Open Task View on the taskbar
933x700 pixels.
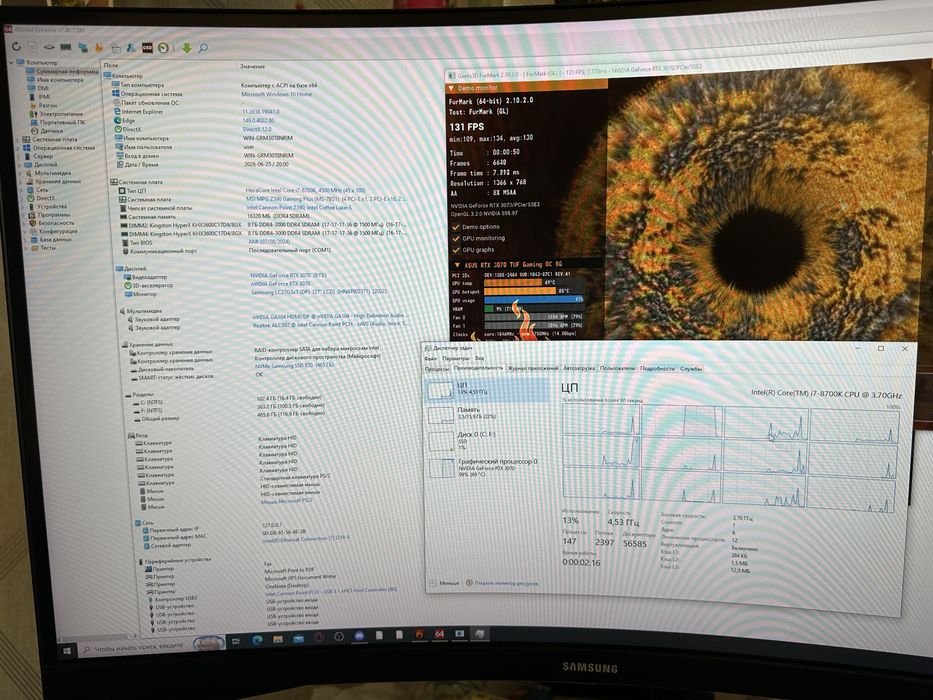coord(236,641)
